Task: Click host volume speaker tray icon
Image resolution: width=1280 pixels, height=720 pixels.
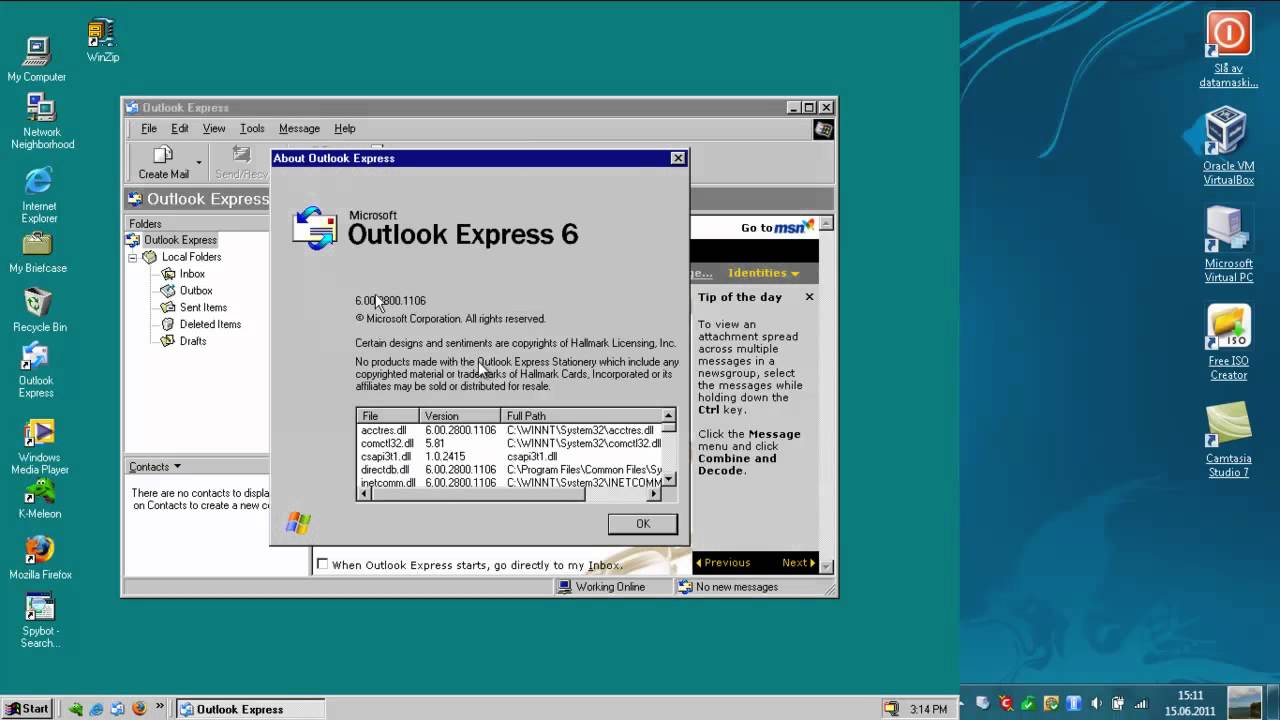Action: pos(1096,703)
